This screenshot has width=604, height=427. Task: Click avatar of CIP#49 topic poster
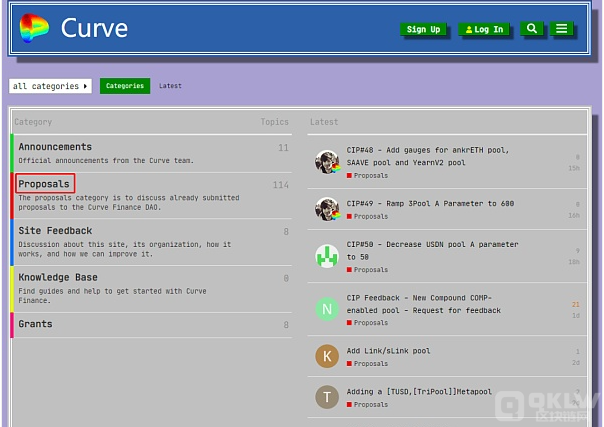click(327, 209)
